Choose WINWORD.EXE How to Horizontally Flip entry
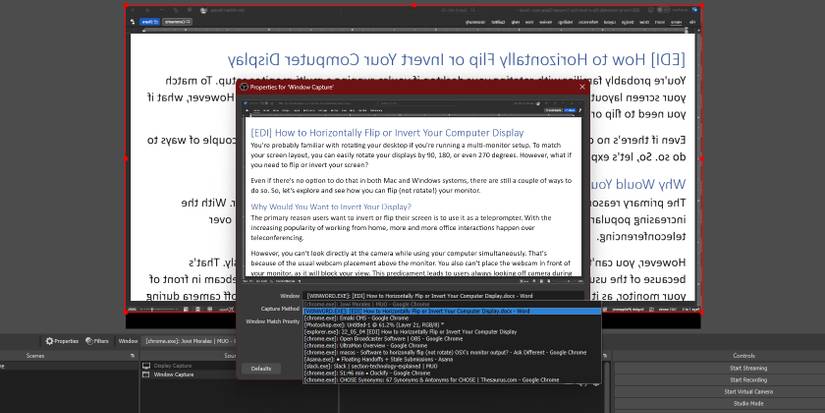This screenshot has height=413, width=825. coord(452,311)
